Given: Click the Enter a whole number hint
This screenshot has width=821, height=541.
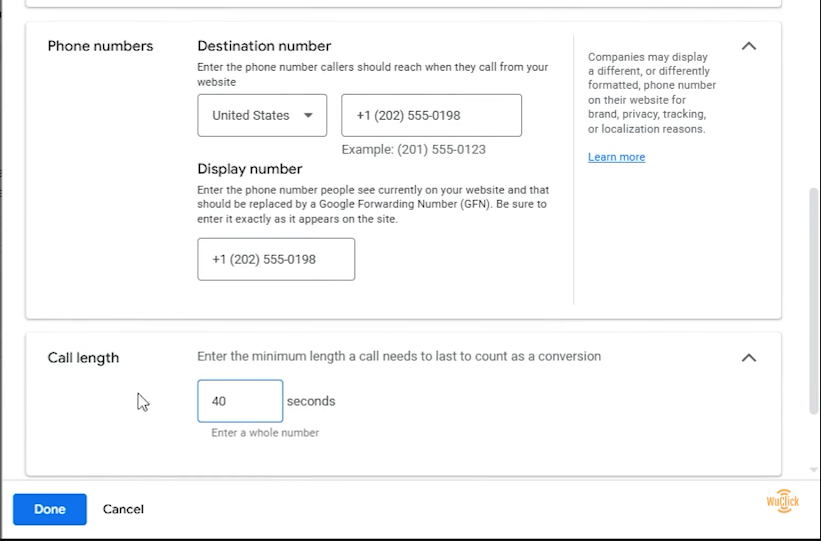Looking at the screenshot, I should 265,433.
